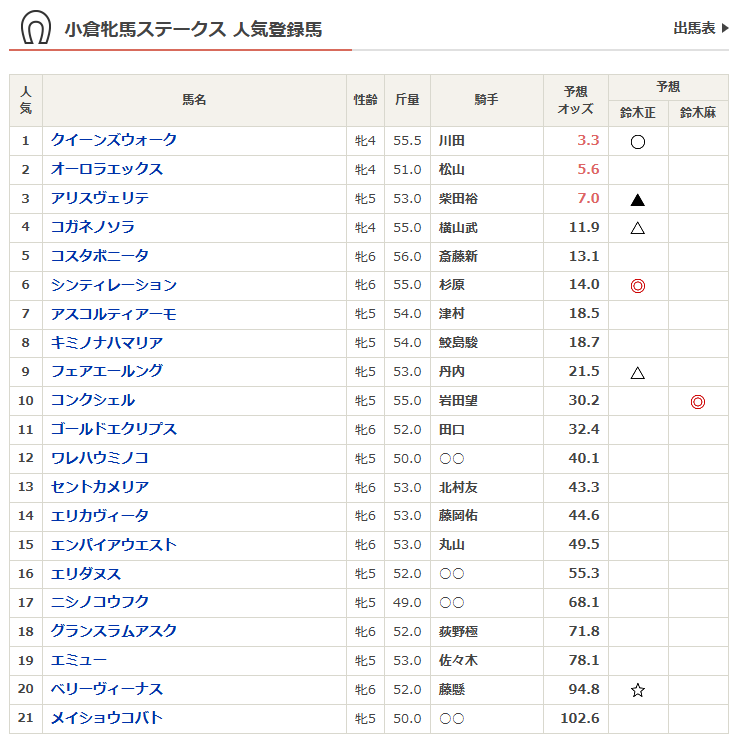Click the ゴールドエクリプス horse name
Screen dimensions: 738x744
coord(114,430)
